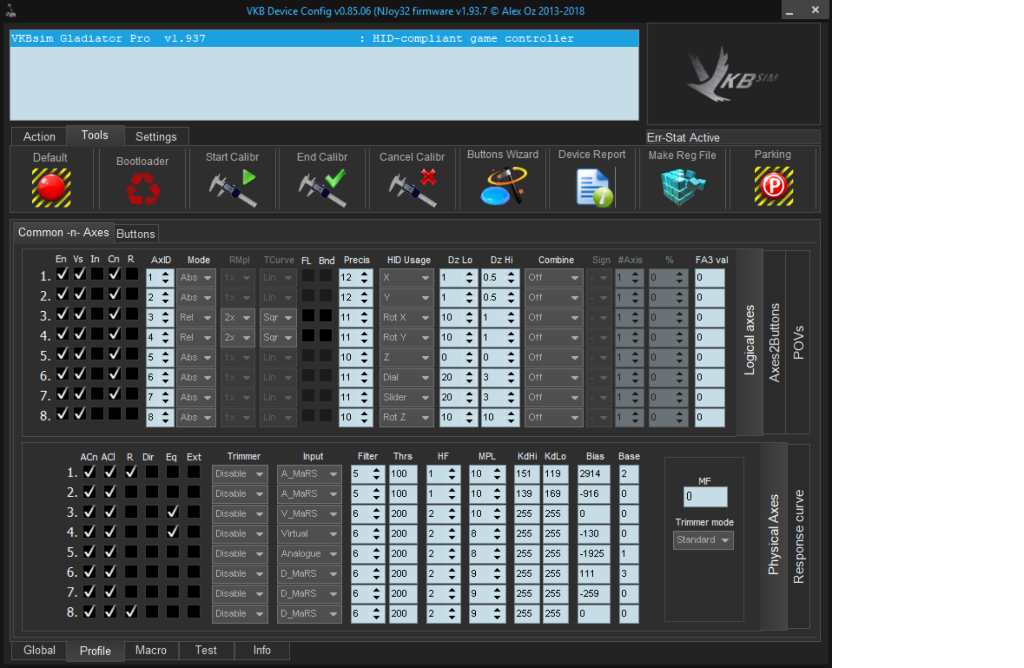Viewport: 1024px width, 668px height.
Task: Click Bias field showing 2914
Action: (594, 474)
